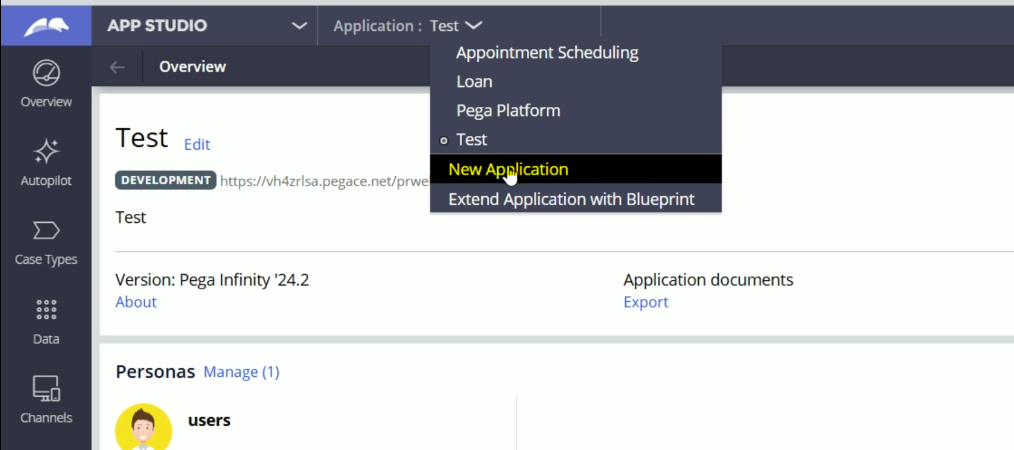Screen dimensions: 1014x450
Task: Choose New Application menu item
Action: pyautogui.click(x=576, y=169)
